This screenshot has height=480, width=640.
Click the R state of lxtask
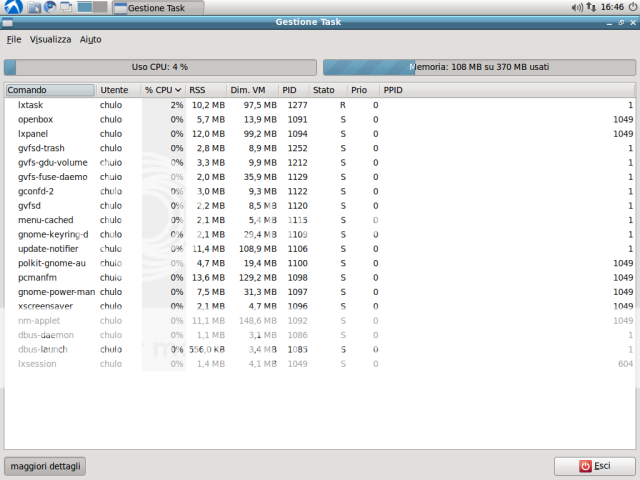(343, 105)
